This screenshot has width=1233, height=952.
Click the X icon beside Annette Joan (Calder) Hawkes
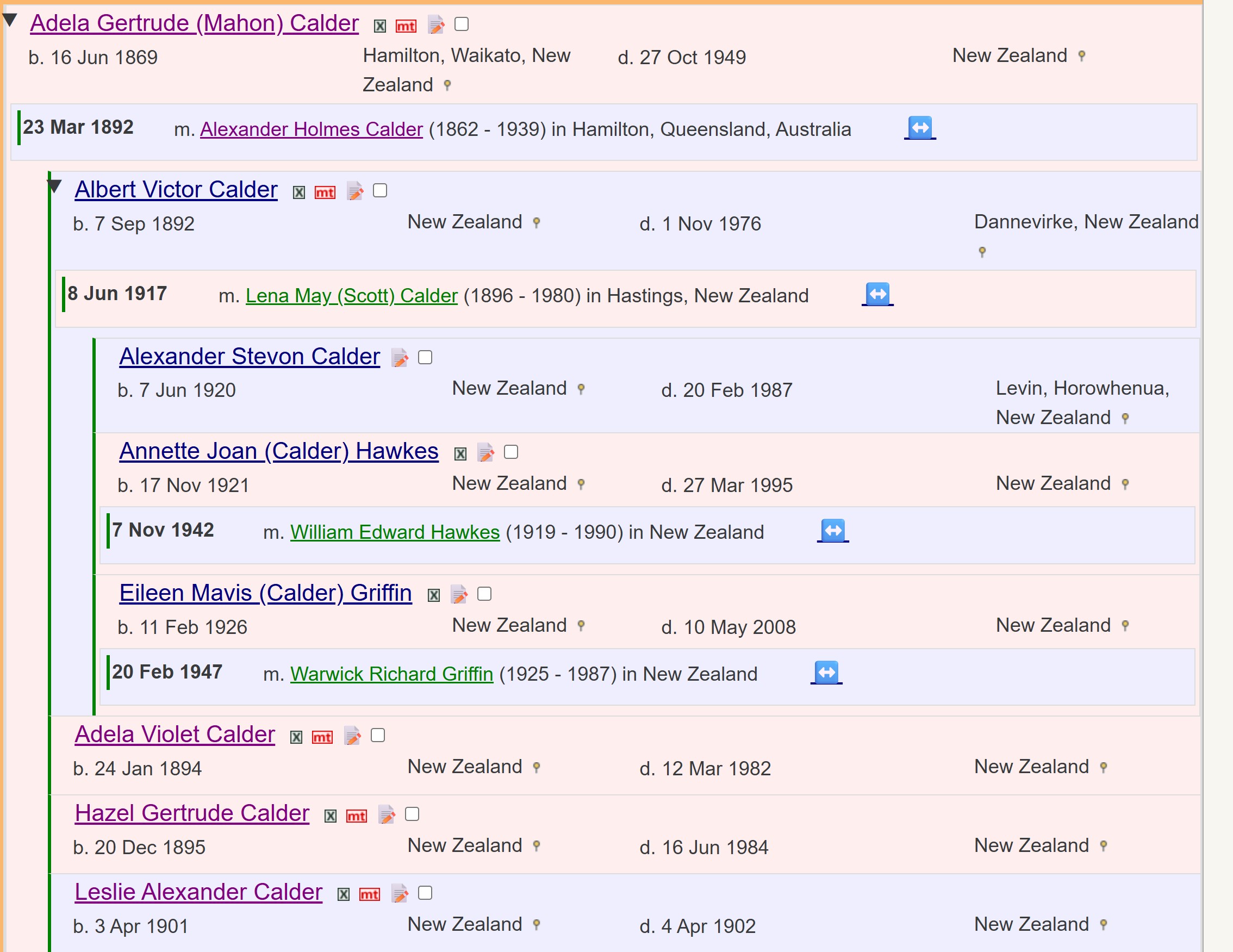(x=460, y=454)
